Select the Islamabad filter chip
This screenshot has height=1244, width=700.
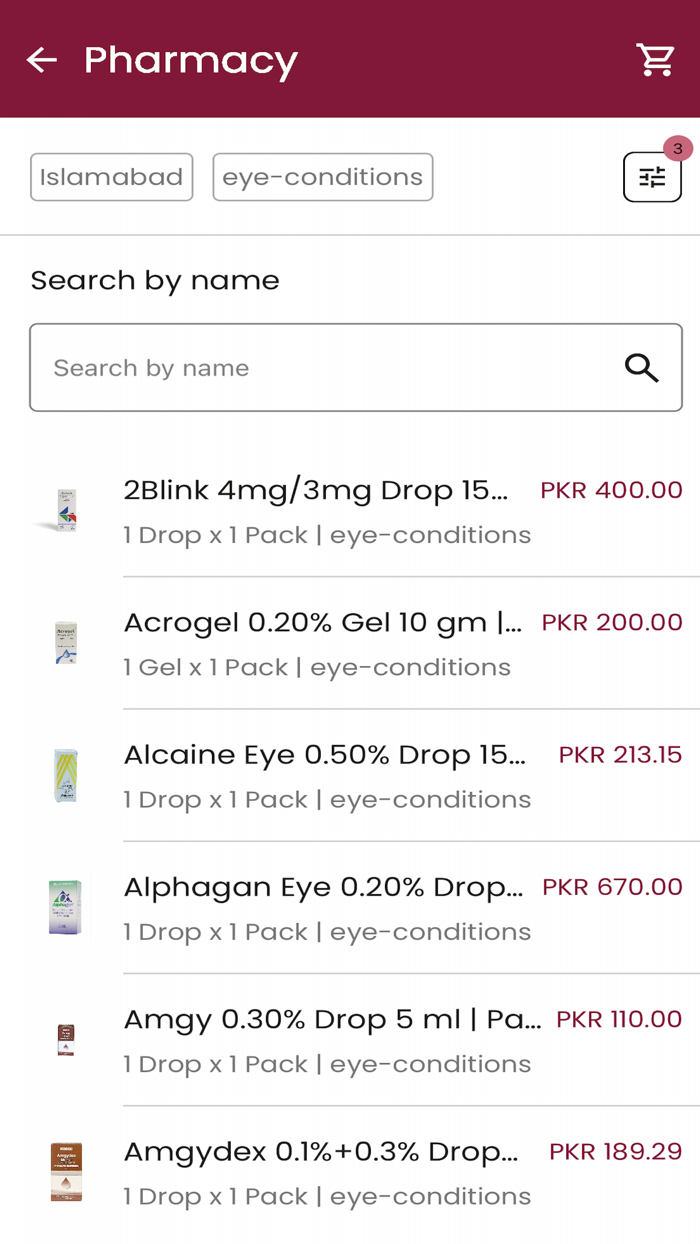tap(111, 177)
